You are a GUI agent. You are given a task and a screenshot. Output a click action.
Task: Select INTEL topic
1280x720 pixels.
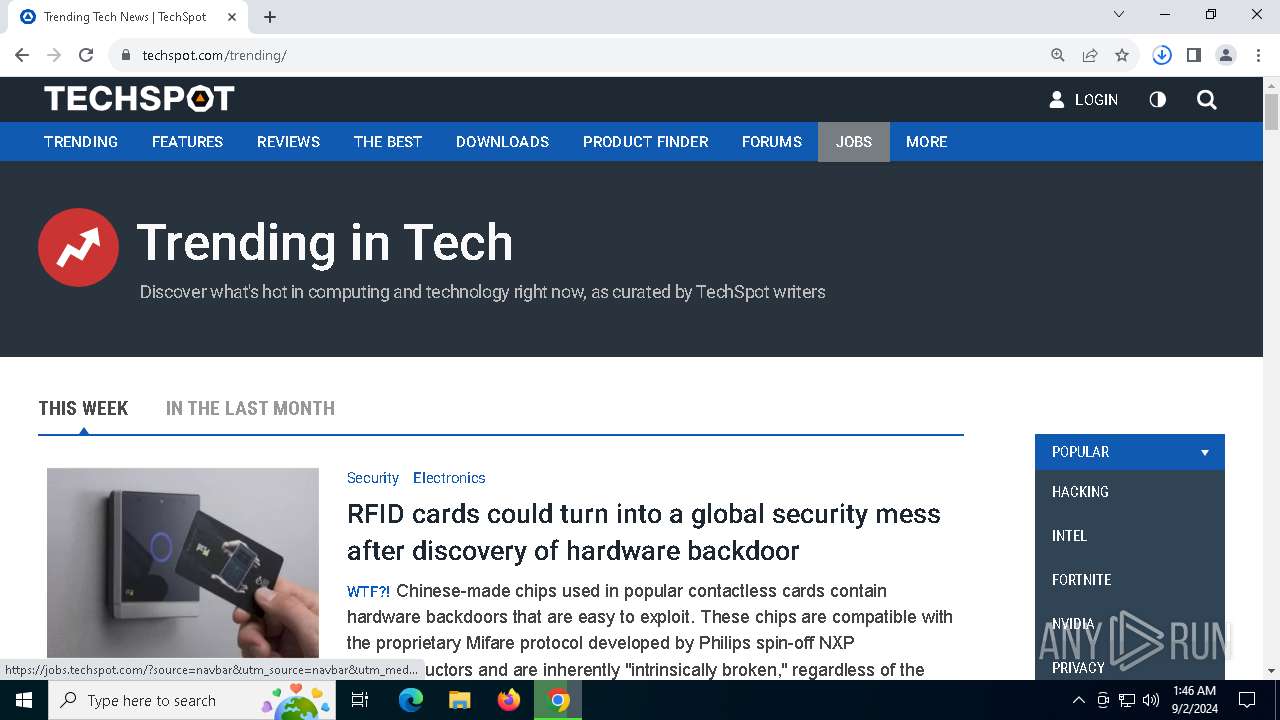[x=1069, y=536]
